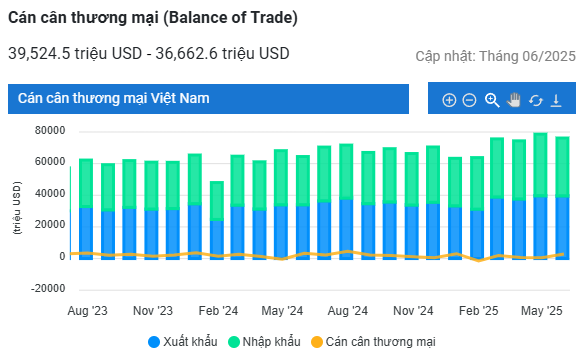This screenshot has width=588, height=363.
Task: Click the Cập nhật Tháng 06/2025 text
Action: (495, 56)
